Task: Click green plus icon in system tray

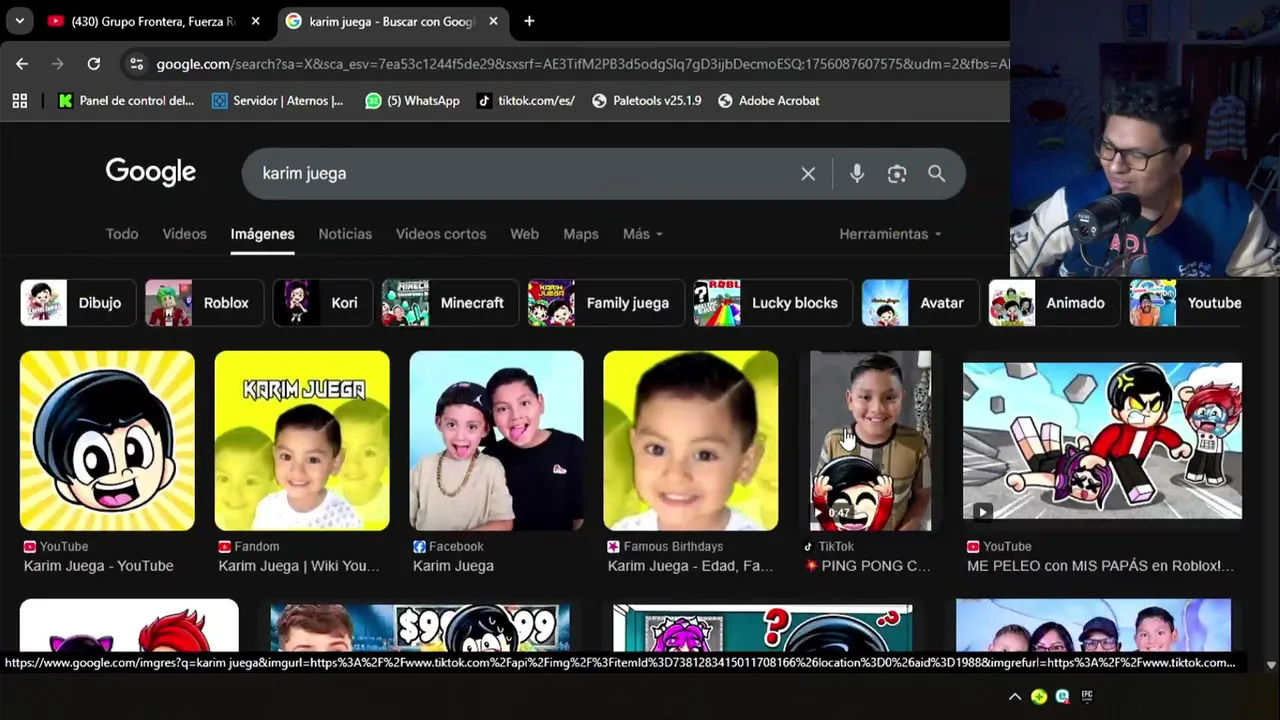Action: pos(1039,697)
